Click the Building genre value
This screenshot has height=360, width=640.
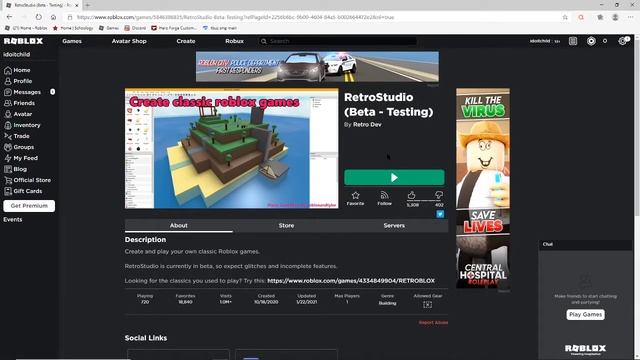[x=387, y=303]
